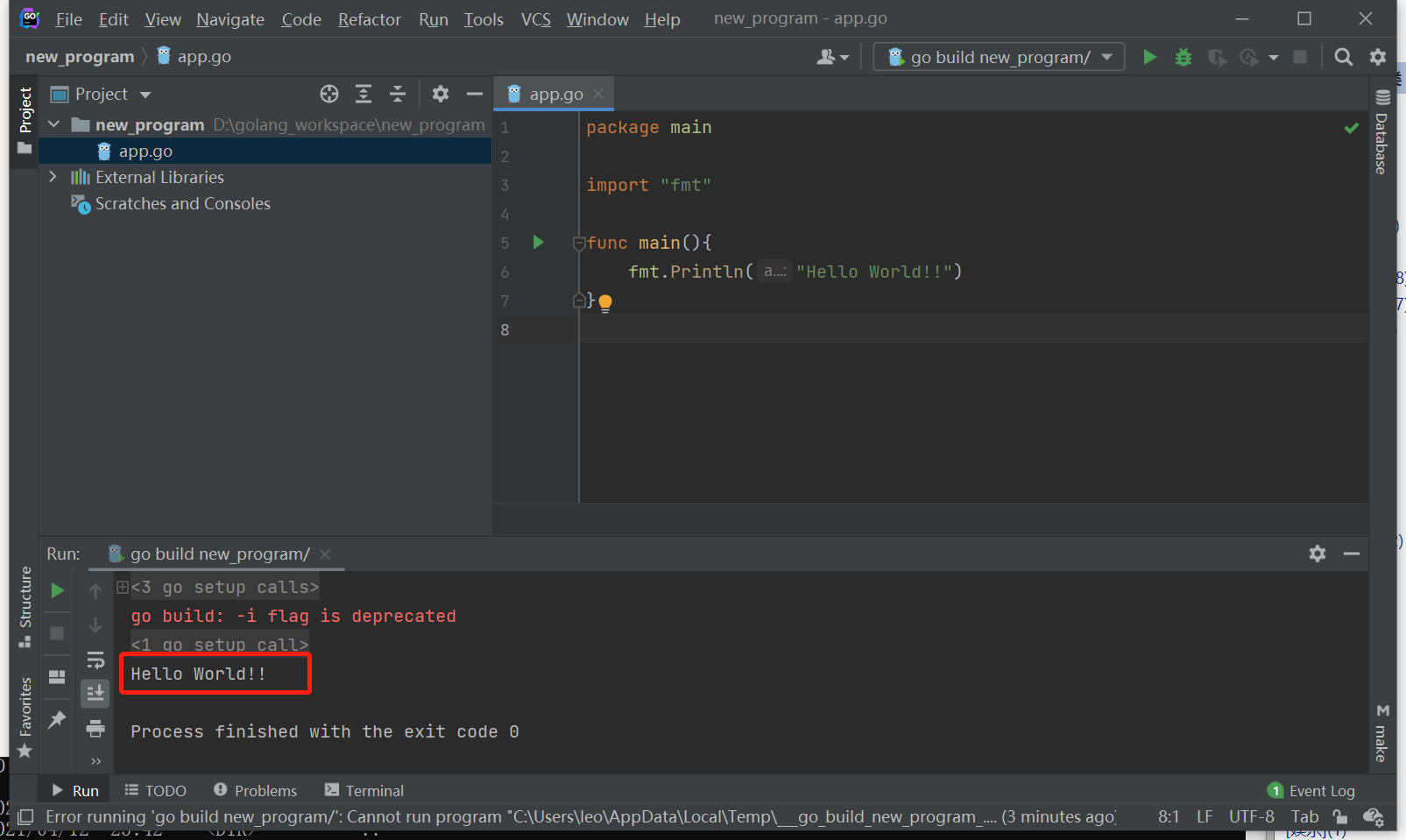This screenshot has height=840, width=1406.
Task: Click the profiler run icon in toolbar
Action: pyautogui.click(x=1249, y=57)
